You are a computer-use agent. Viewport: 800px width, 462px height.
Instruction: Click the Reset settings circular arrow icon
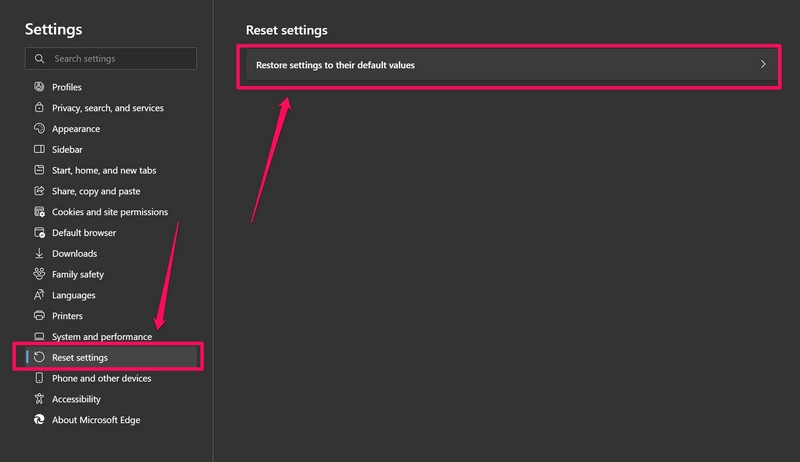(39, 358)
